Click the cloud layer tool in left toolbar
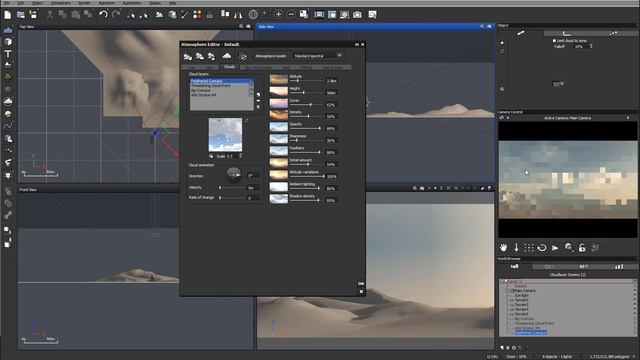The width and height of the screenshot is (640, 360). click(8, 101)
